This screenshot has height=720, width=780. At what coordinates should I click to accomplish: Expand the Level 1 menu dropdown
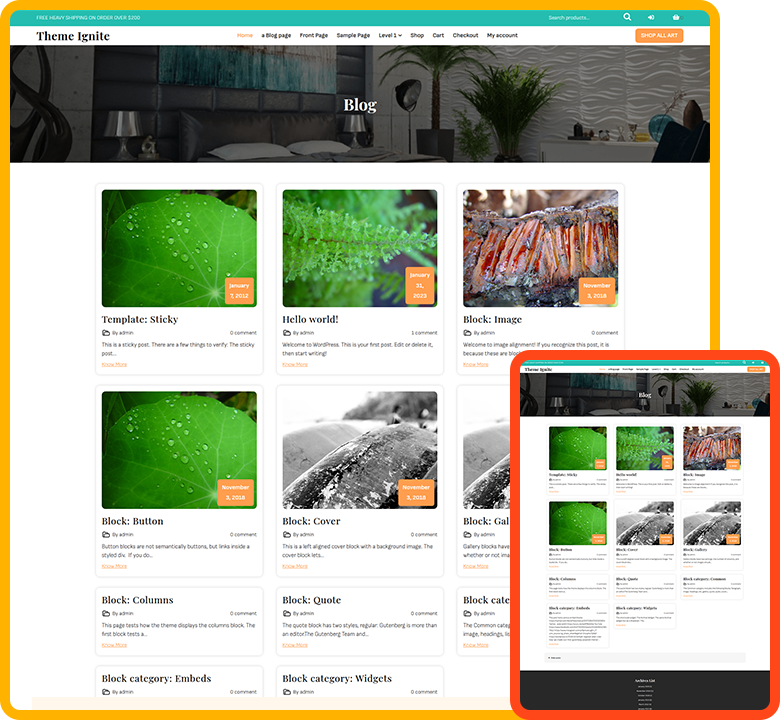tap(389, 35)
